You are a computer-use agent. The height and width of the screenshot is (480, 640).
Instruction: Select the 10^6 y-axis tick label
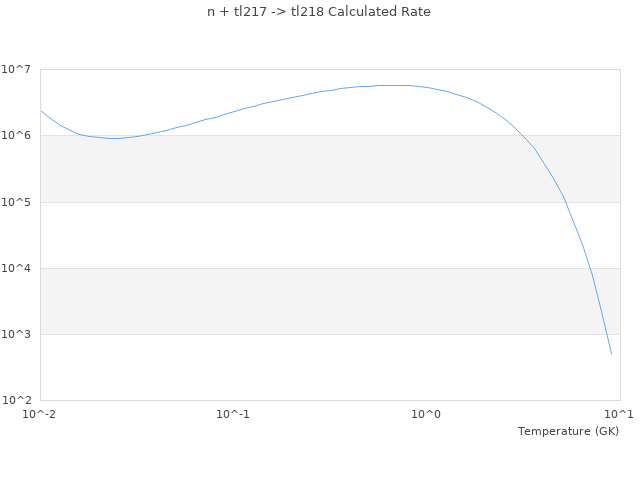[16, 135]
